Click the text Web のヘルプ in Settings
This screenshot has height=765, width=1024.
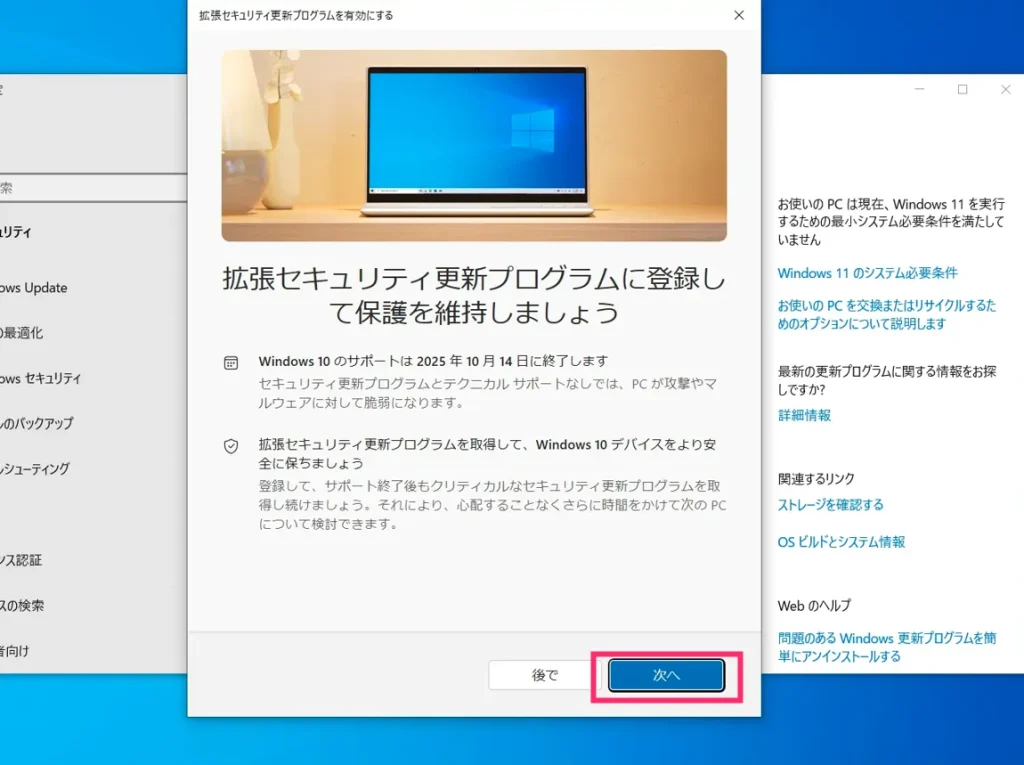coord(814,606)
